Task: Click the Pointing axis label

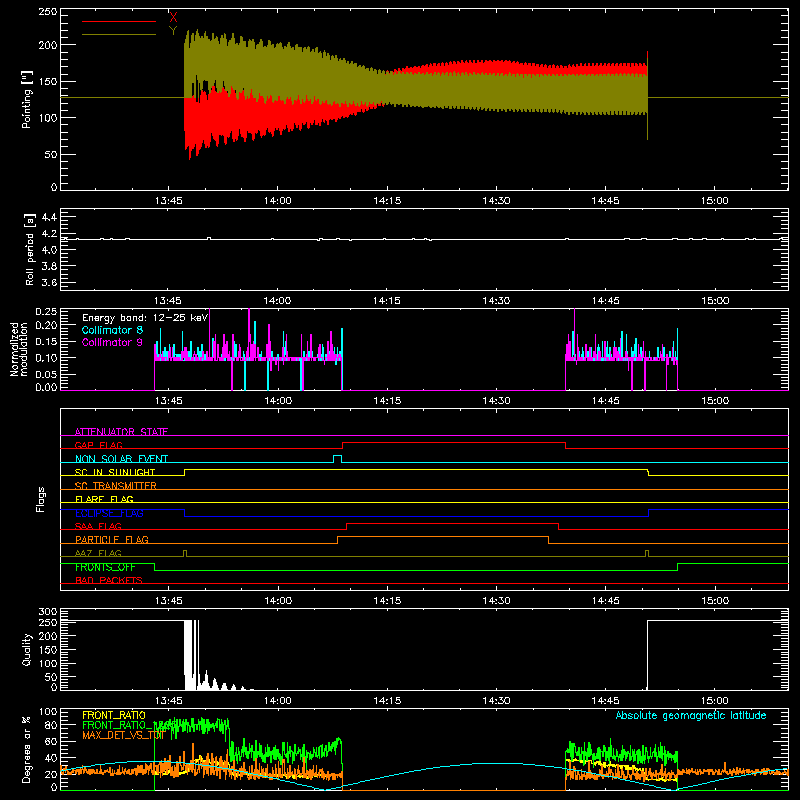Action: tap(27, 99)
